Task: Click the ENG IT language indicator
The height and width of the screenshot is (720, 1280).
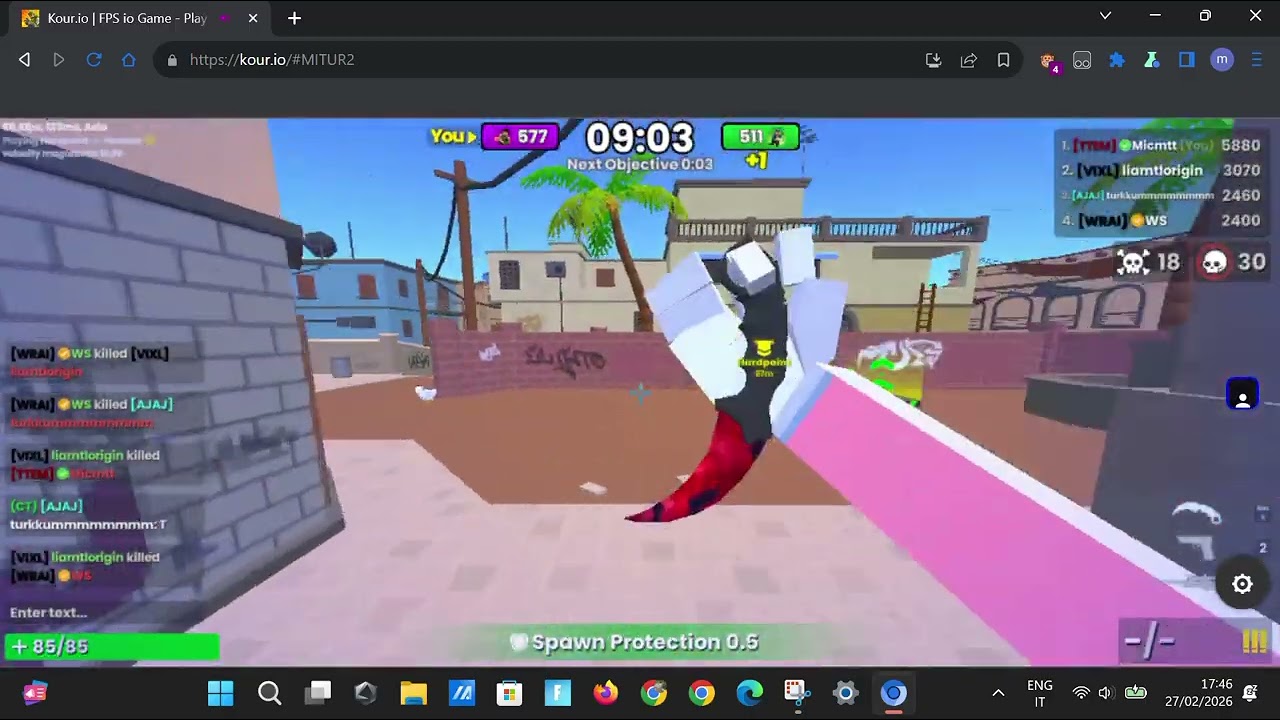Action: tap(1040, 693)
